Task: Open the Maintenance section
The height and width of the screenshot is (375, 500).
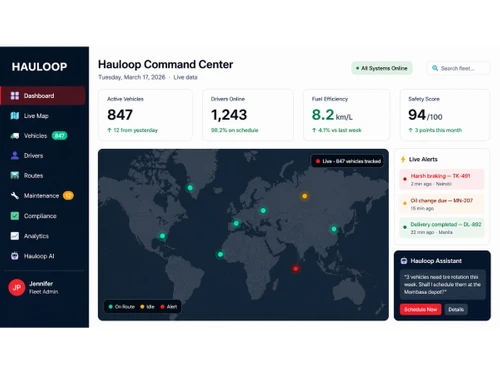Action: [43, 196]
